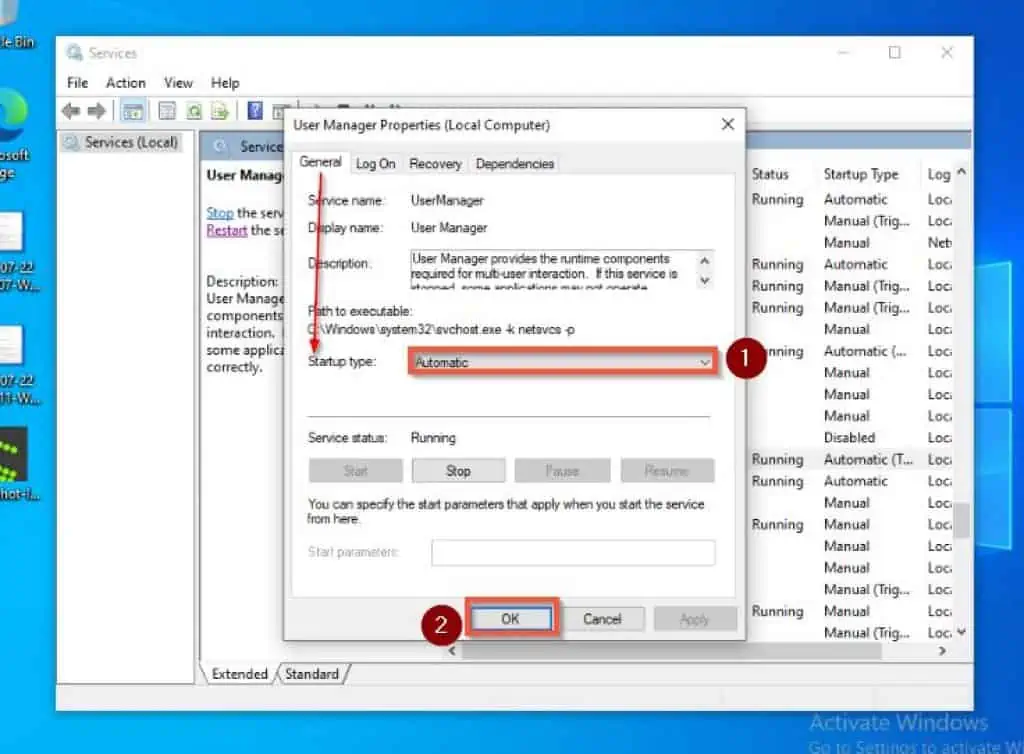Switch to the Recovery tab
Screen dimensions: 1024x754
point(435,163)
